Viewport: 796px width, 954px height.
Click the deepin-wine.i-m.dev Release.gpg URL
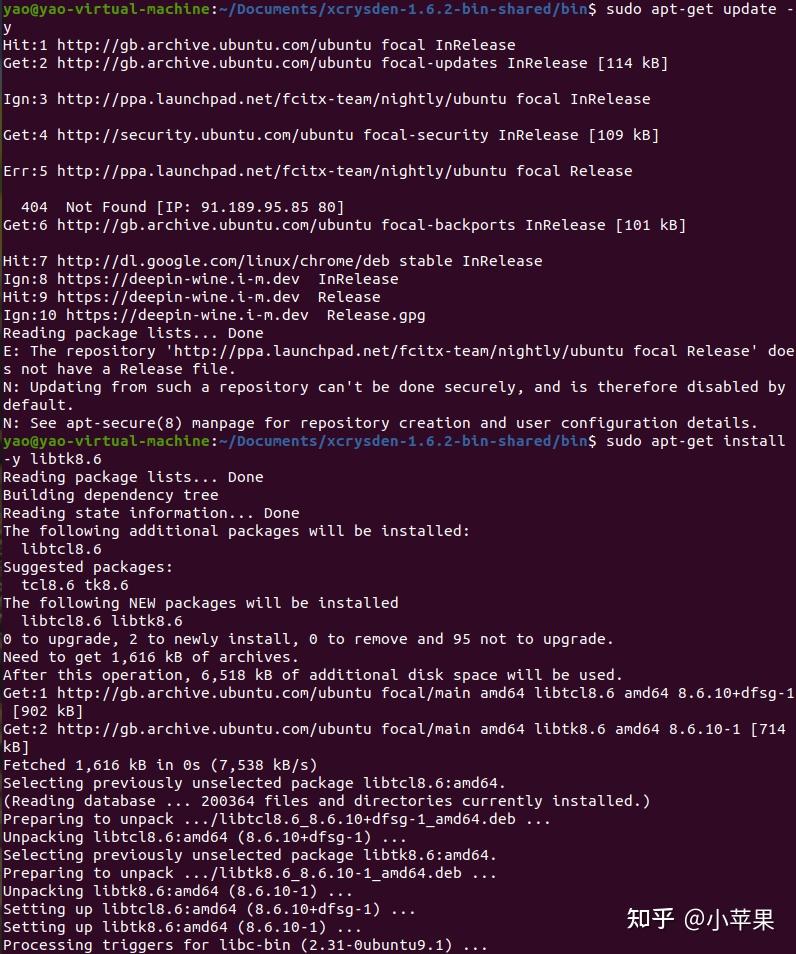187,315
